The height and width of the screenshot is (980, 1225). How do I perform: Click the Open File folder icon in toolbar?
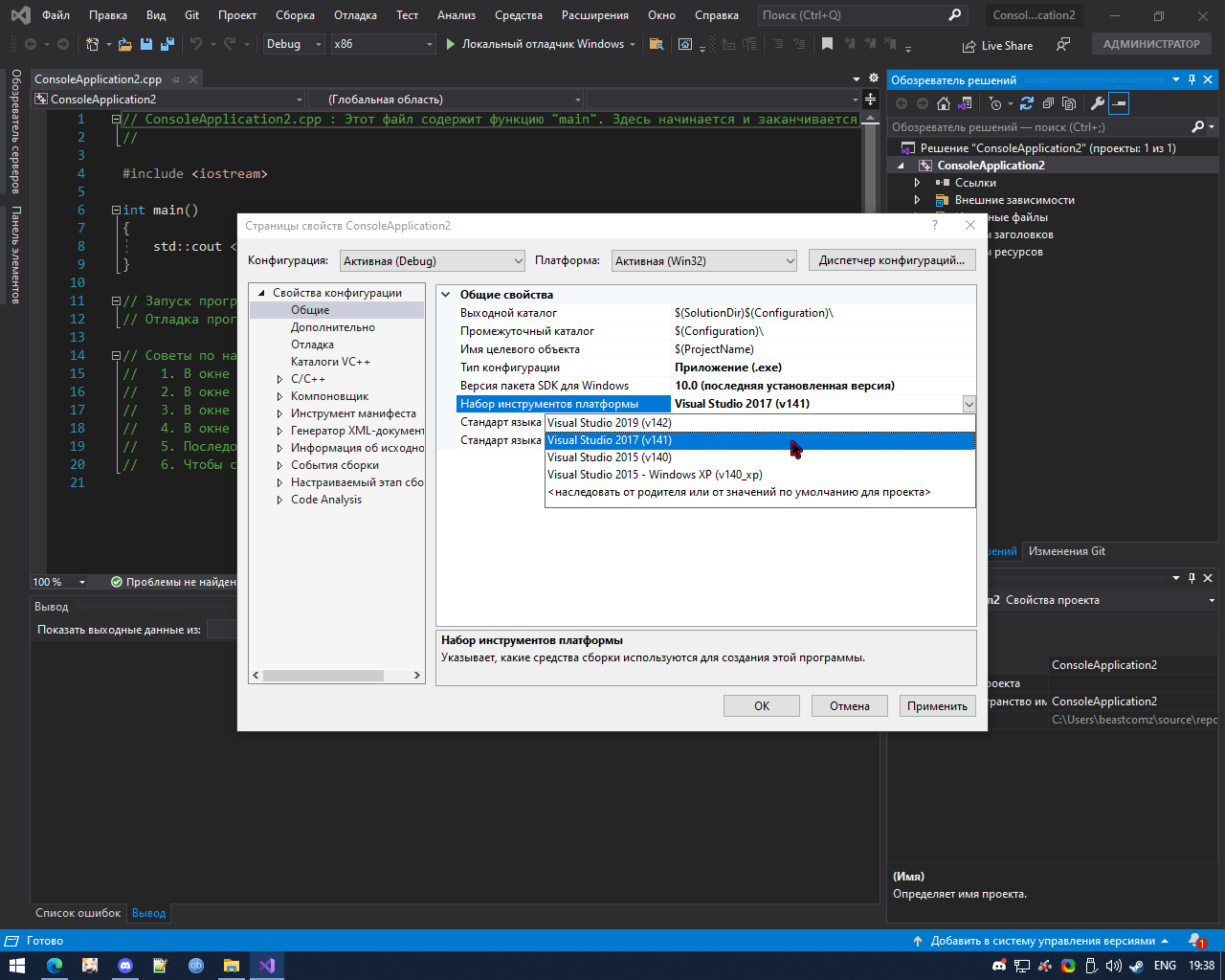coord(126,44)
